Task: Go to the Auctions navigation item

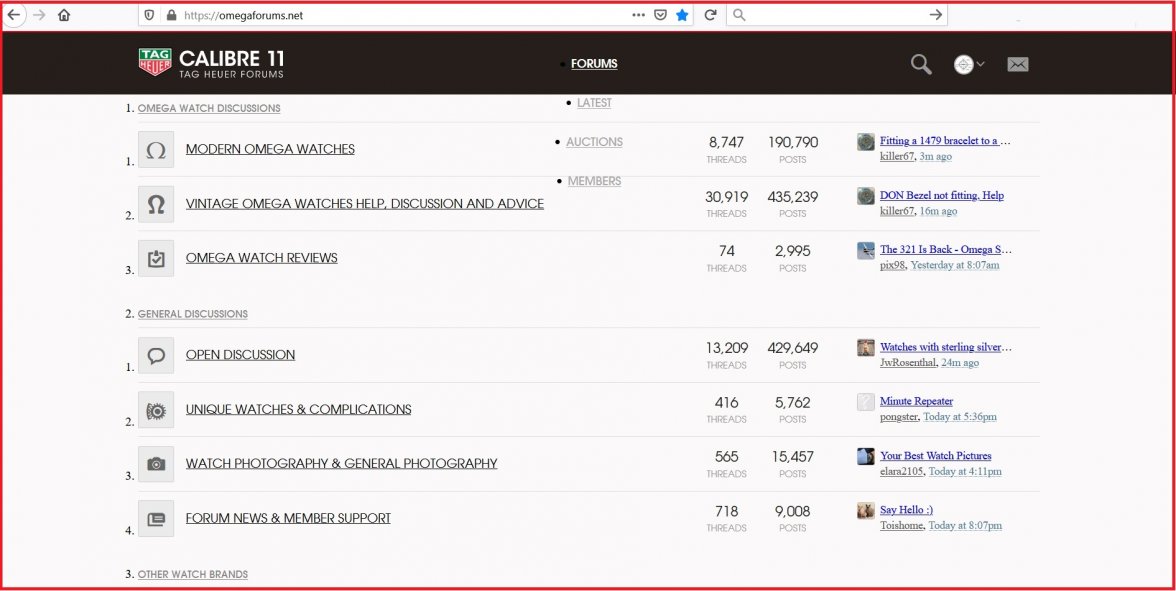Action: (594, 142)
